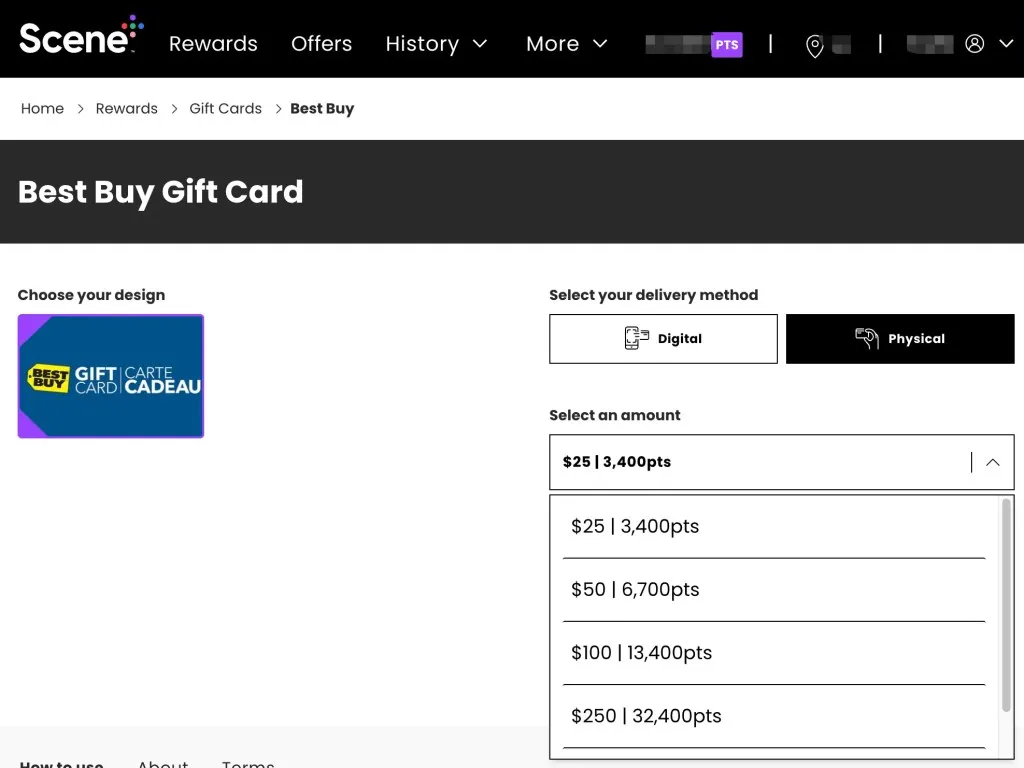
Task: Click the card-hand icon on Physical button
Action: coord(867,338)
